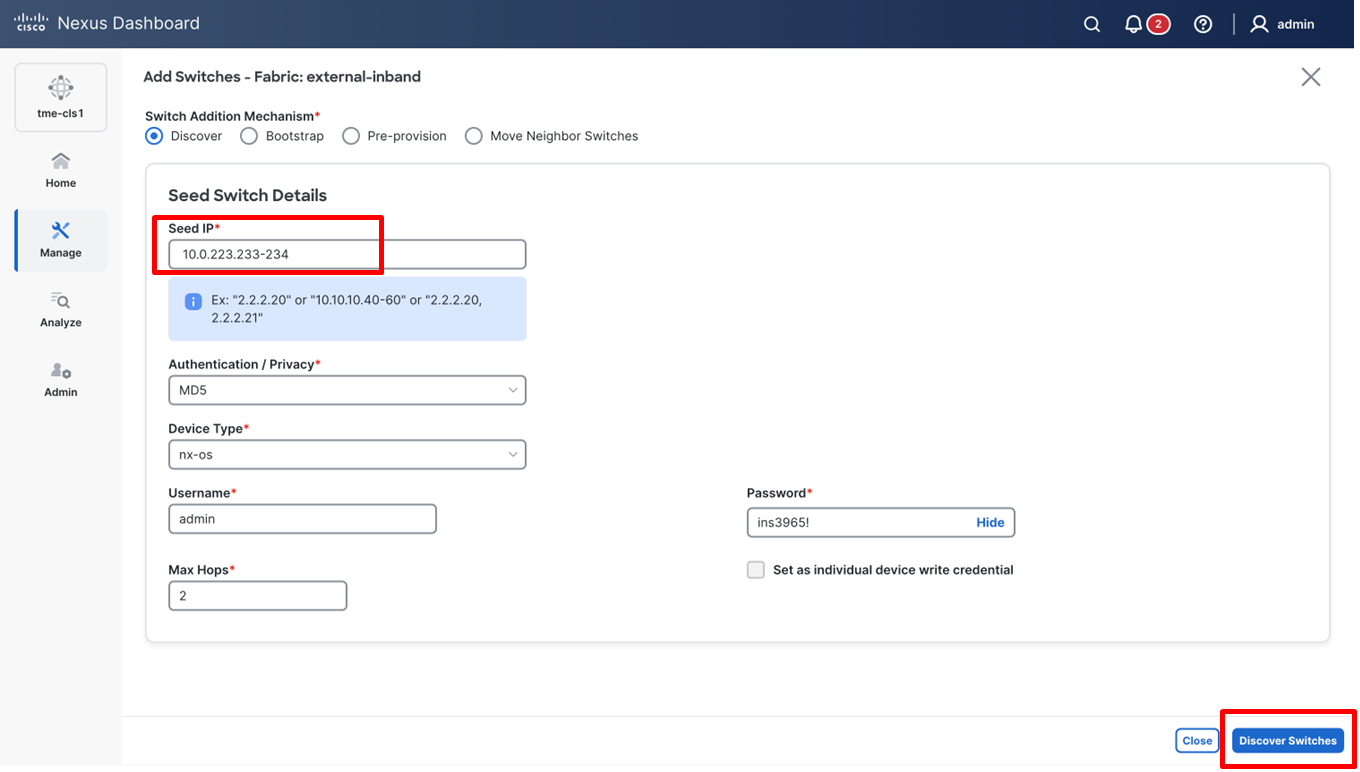
Task: Open the admin user account menu
Action: coord(1283,24)
